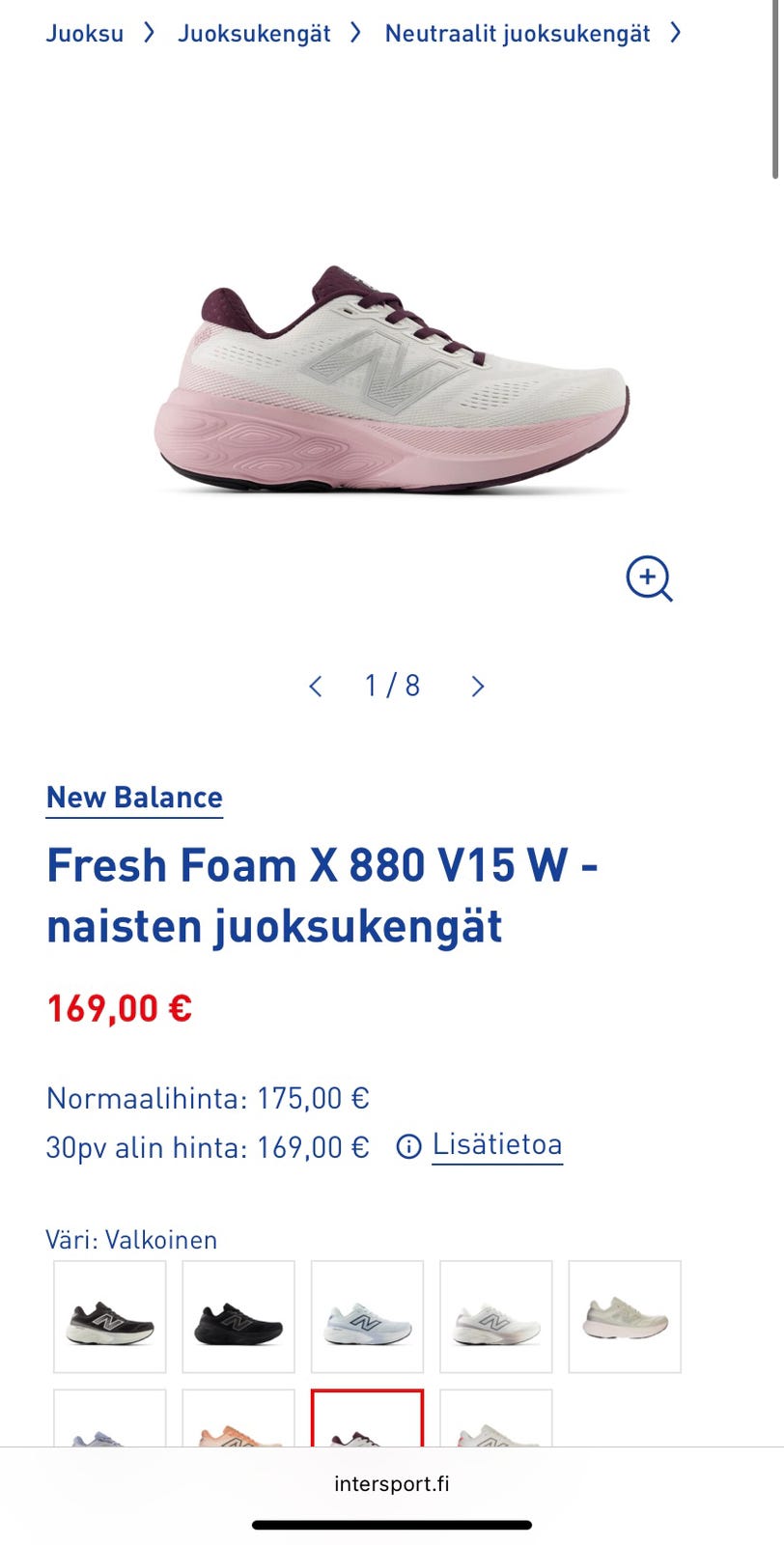The height and width of the screenshot is (1545, 784).
Task: Select the all-black shoe color swatch
Action: tap(238, 1316)
